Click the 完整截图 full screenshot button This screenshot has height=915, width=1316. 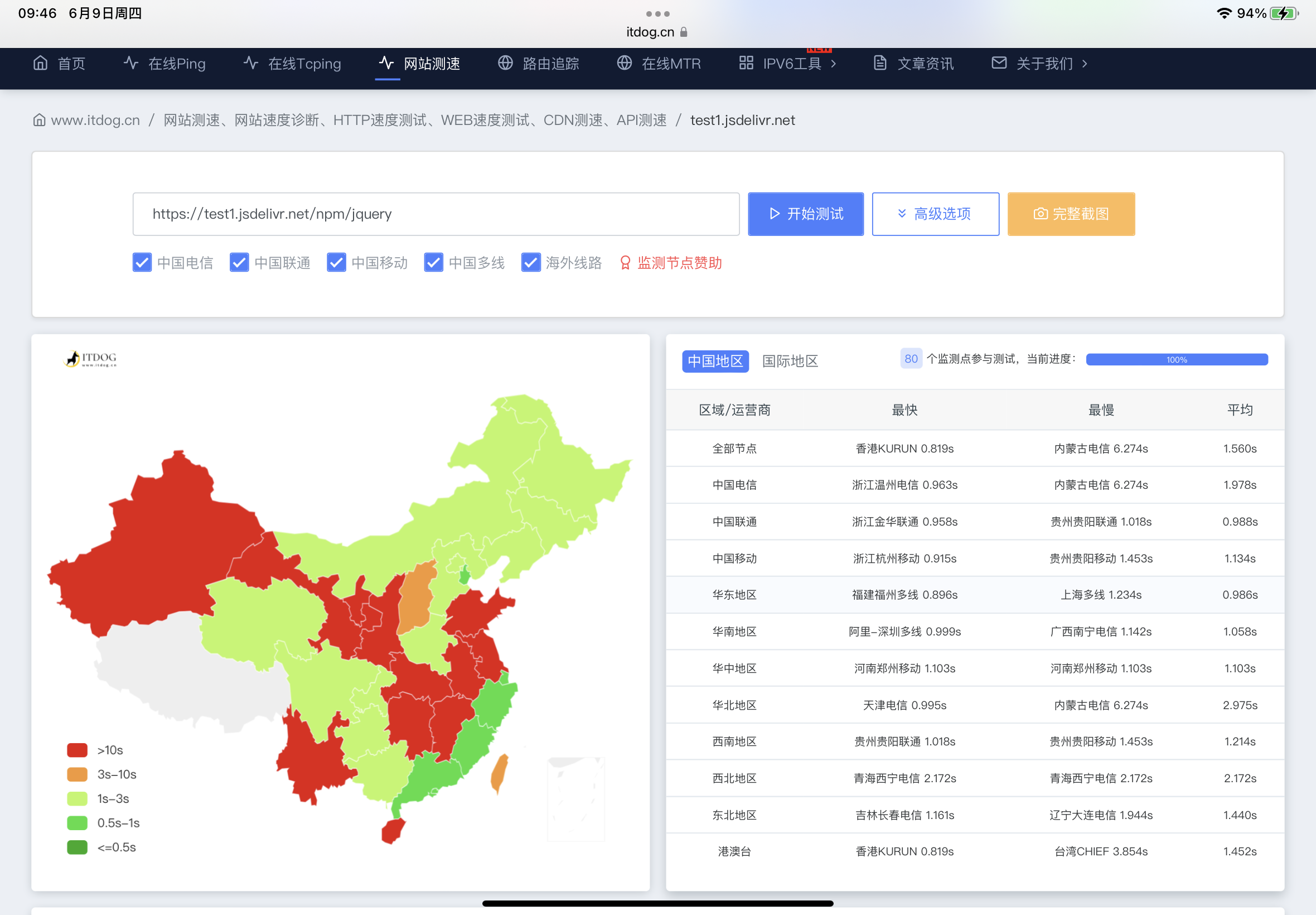coord(1071,214)
